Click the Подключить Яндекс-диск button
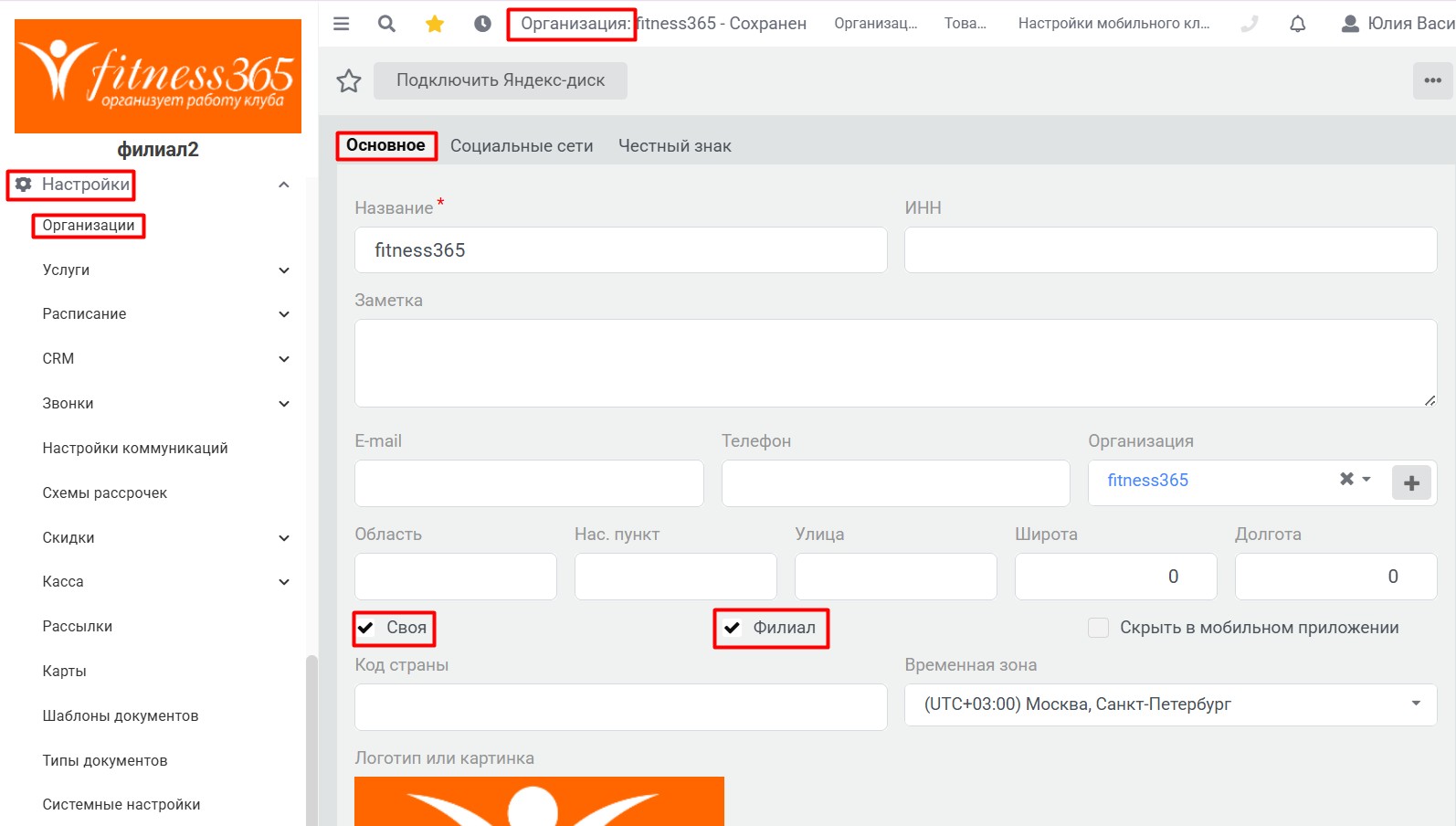The width and height of the screenshot is (1456, 826). point(501,80)
